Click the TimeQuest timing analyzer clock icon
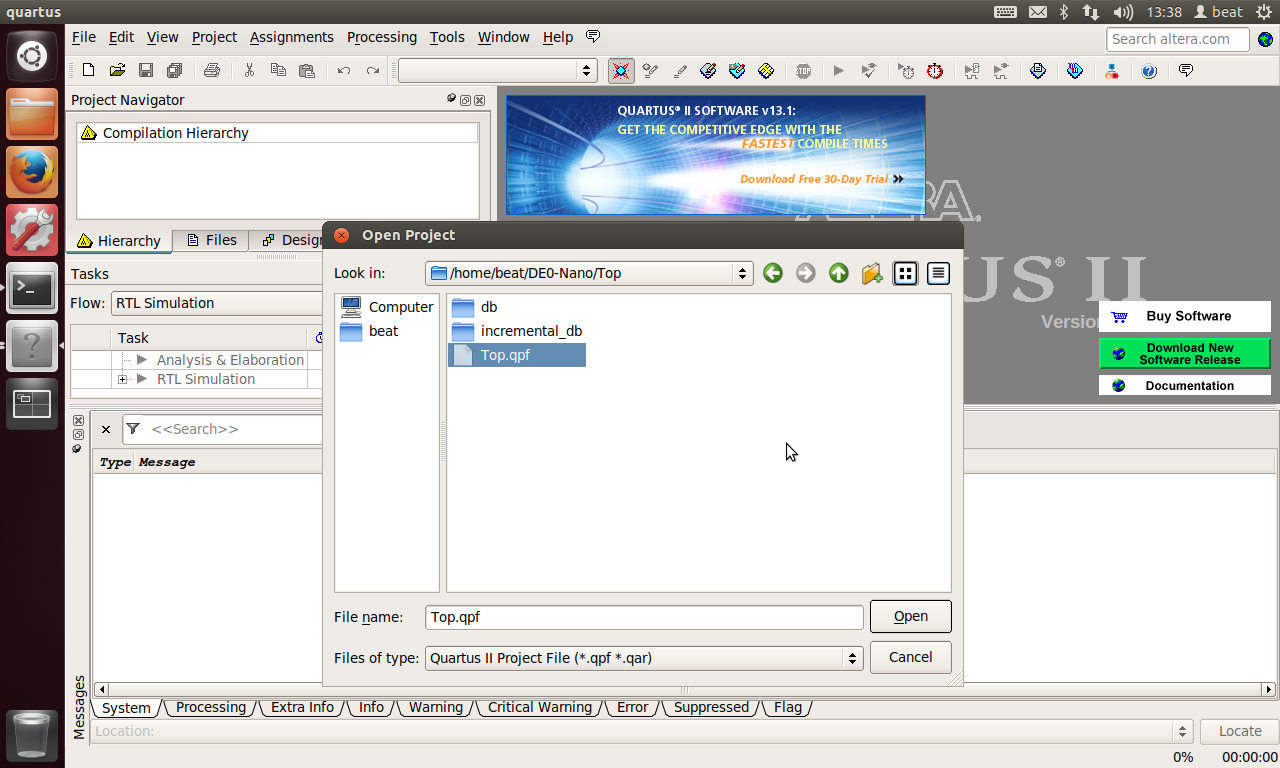 click(x=934, y=71)
